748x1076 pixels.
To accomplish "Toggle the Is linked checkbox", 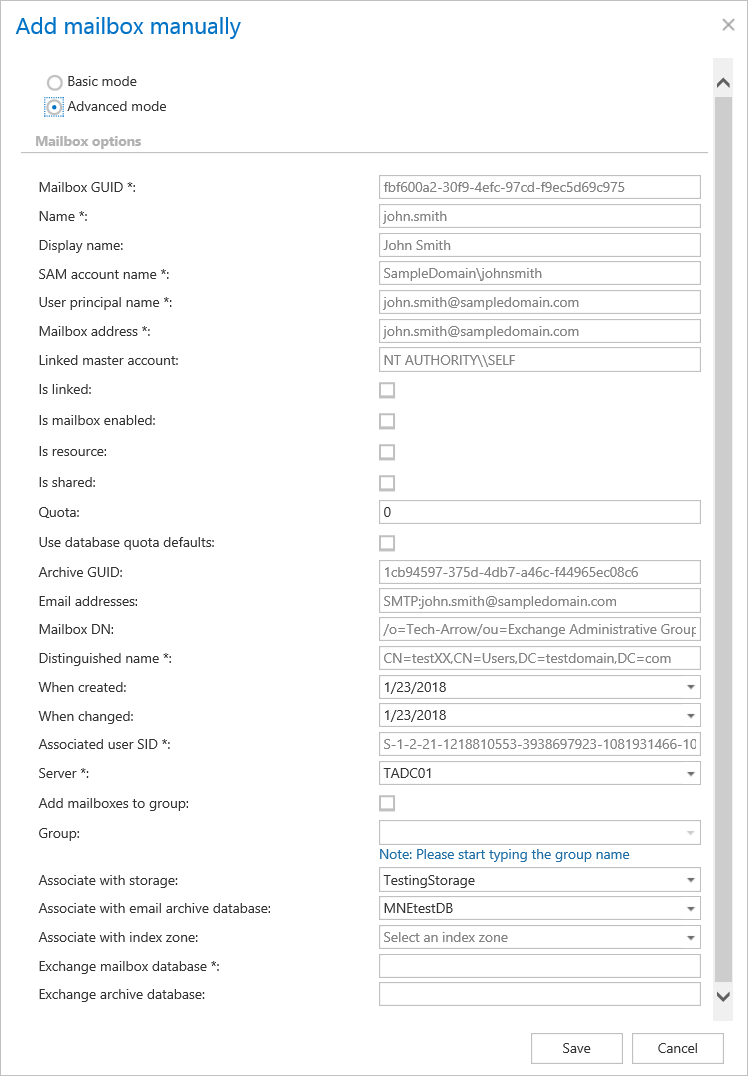I will tap(387, 390).
